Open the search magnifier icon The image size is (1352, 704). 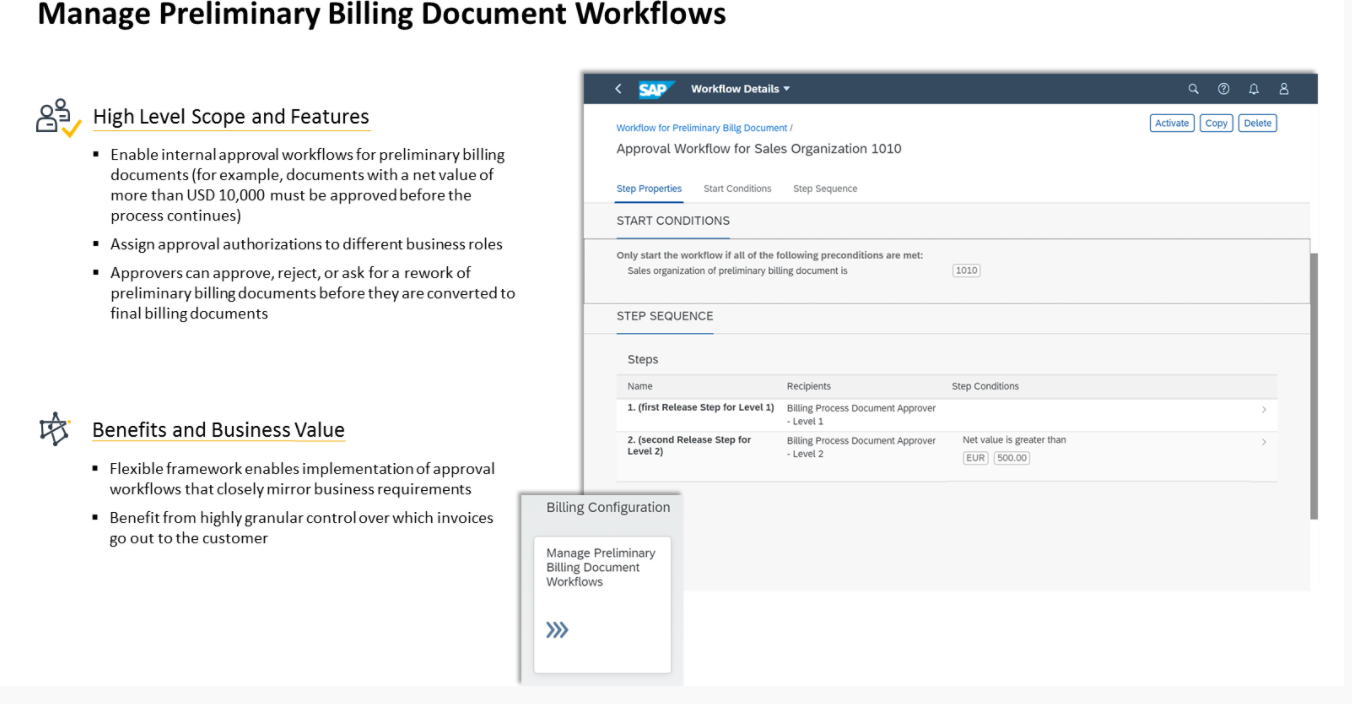[x=1193, y=89]
